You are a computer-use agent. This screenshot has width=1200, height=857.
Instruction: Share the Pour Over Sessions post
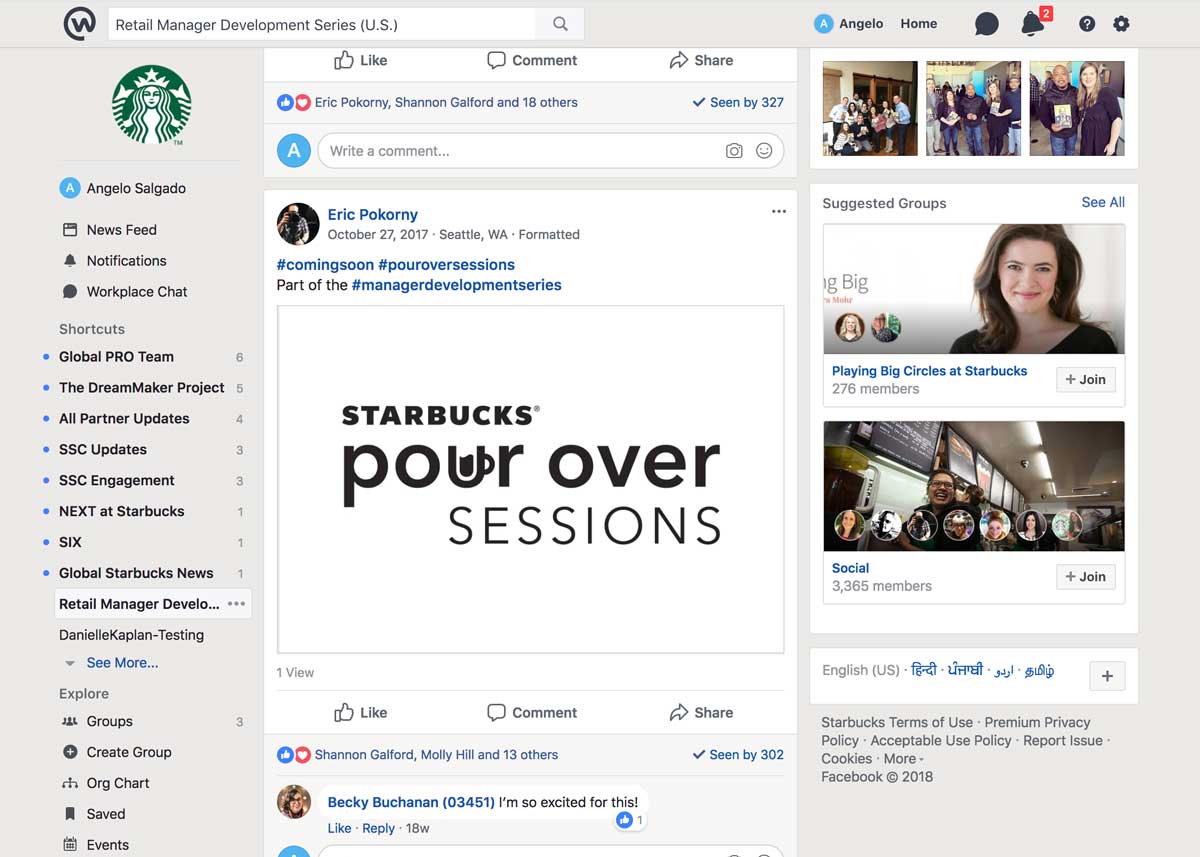point(701,712)
